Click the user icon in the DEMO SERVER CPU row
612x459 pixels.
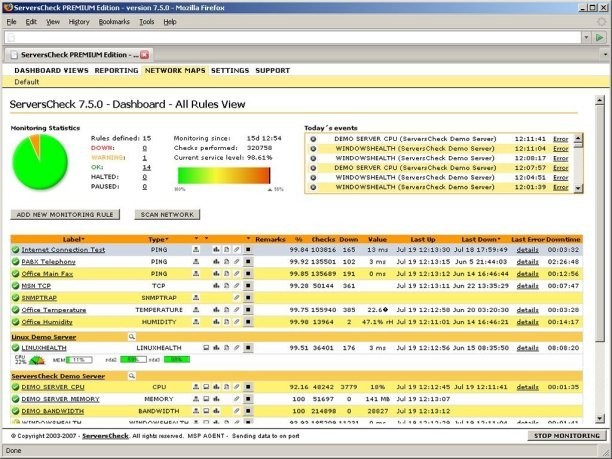(x=196, y=387)
